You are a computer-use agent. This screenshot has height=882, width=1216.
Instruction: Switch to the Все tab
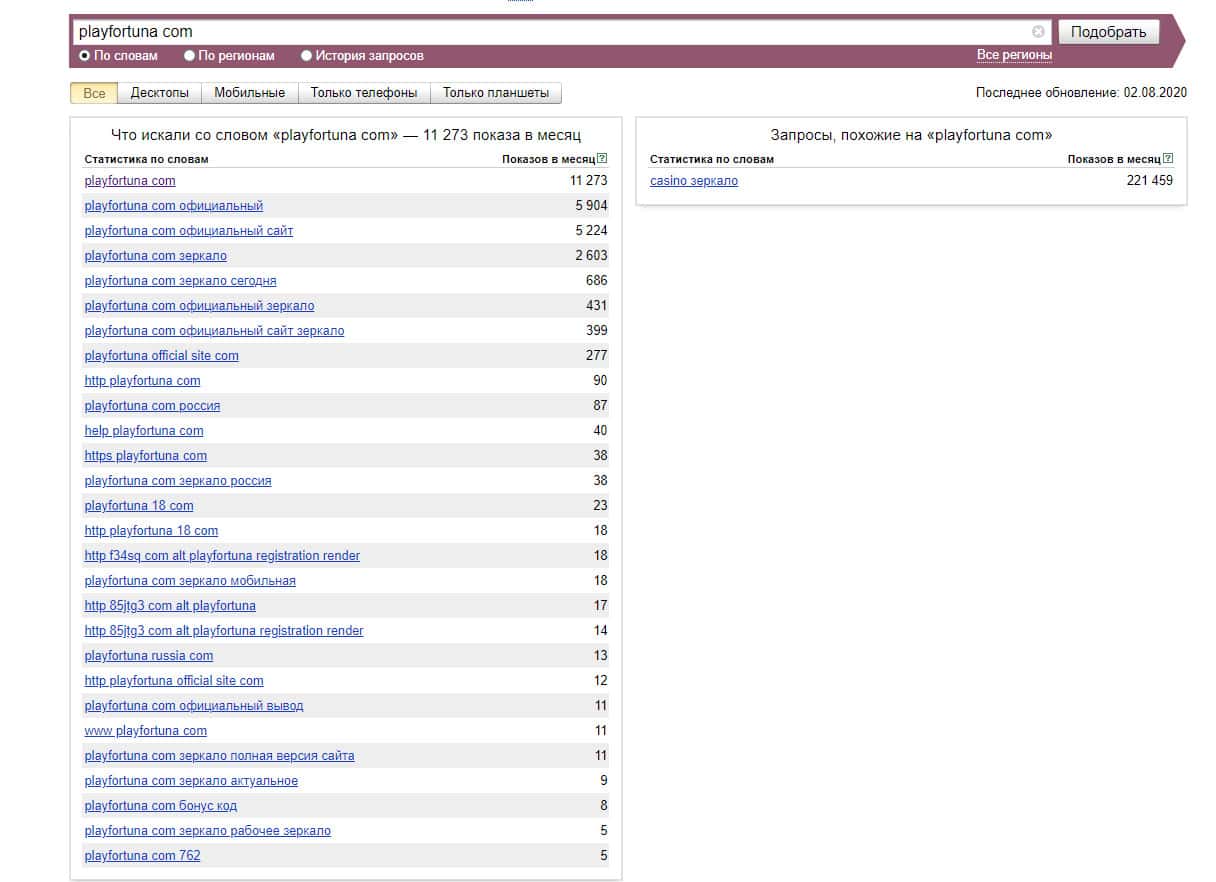coord(94,93)
